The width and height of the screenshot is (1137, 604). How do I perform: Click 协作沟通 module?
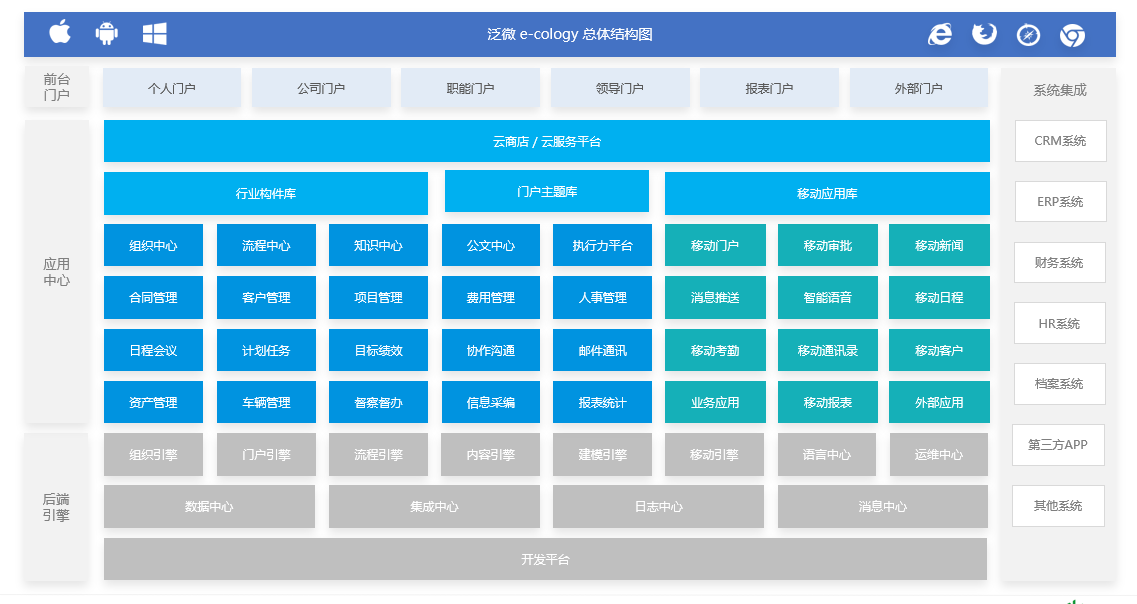pos(491,350)
